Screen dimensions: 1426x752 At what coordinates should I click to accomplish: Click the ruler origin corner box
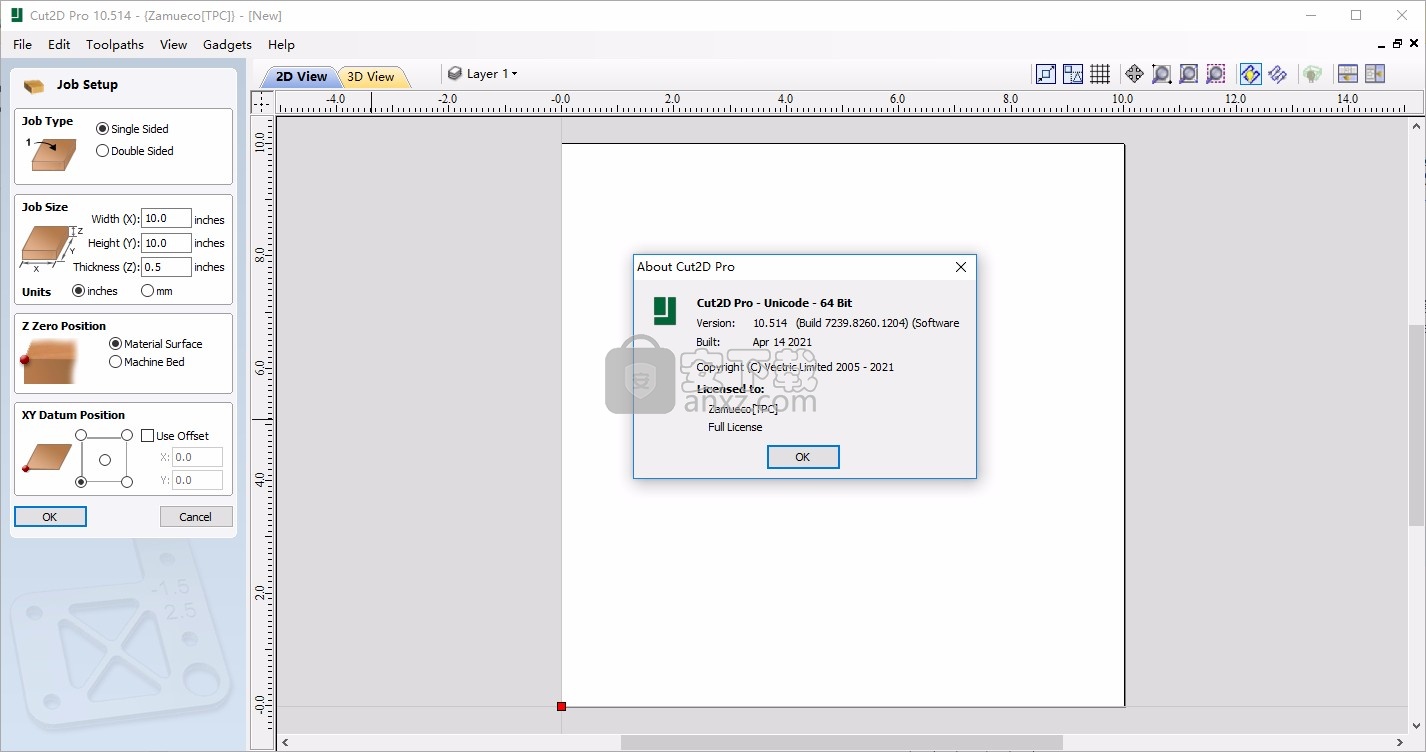point(261,102)
